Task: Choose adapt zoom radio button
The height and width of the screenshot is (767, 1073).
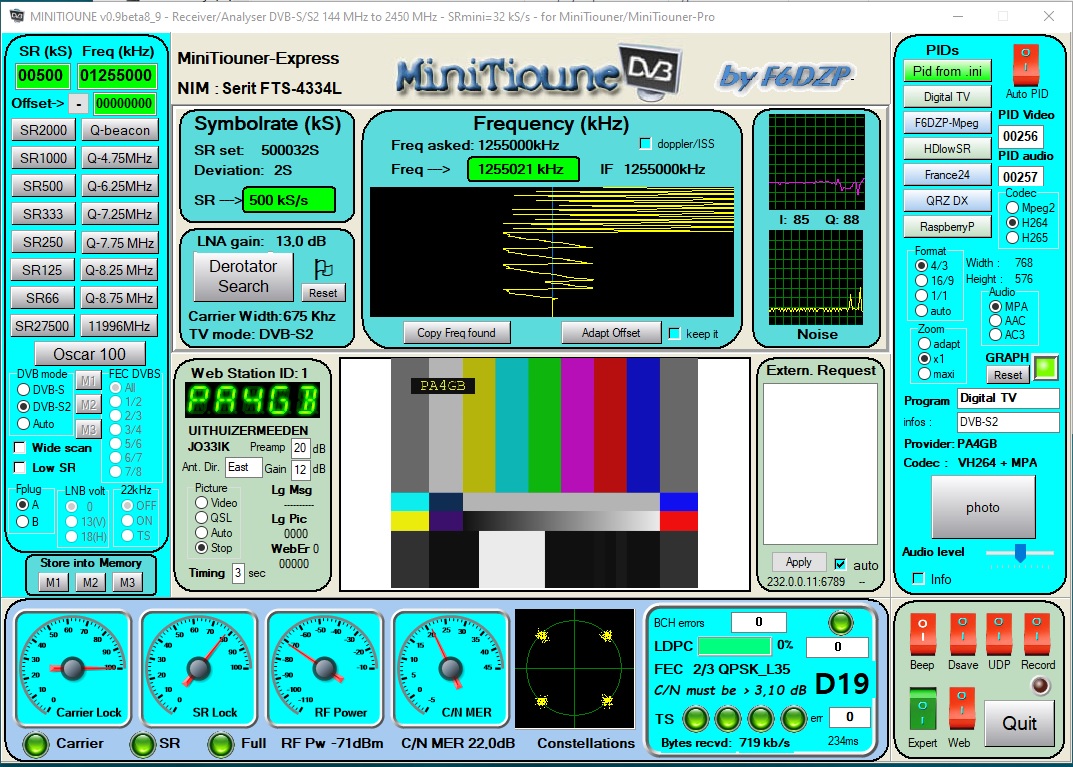Action: pyautogui.click(x=925, y=343)
